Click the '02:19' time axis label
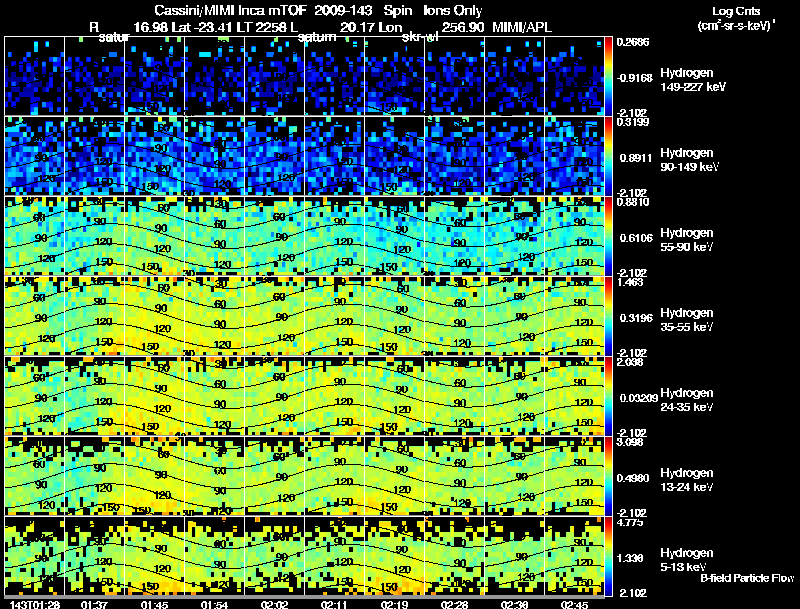Viewport: 800px width, 609px height. [x=394, y=604]
